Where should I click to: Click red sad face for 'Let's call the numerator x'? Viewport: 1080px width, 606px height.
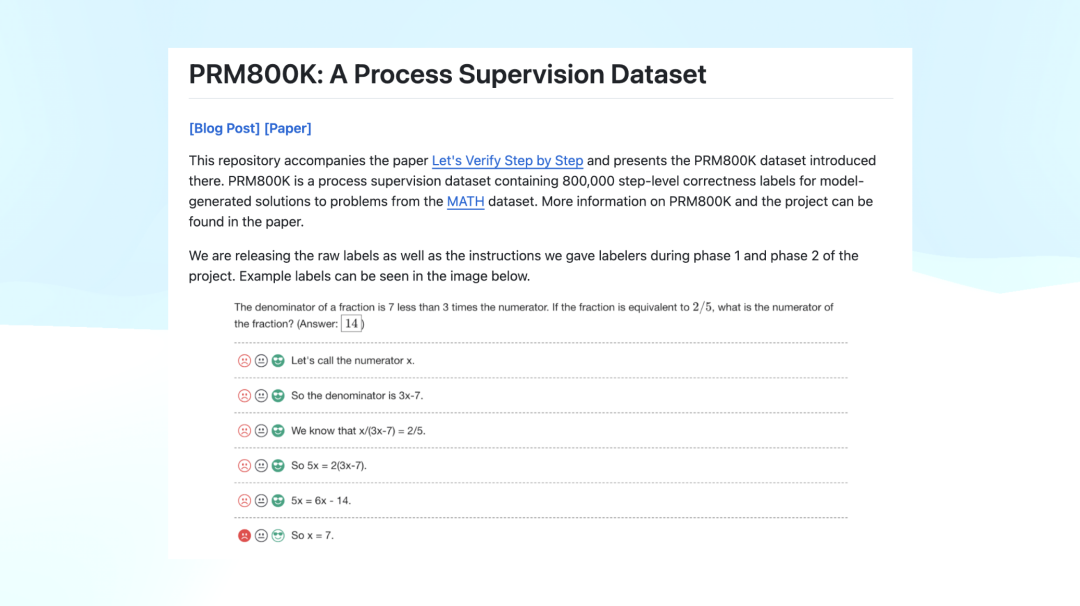(x=244, y=361)
